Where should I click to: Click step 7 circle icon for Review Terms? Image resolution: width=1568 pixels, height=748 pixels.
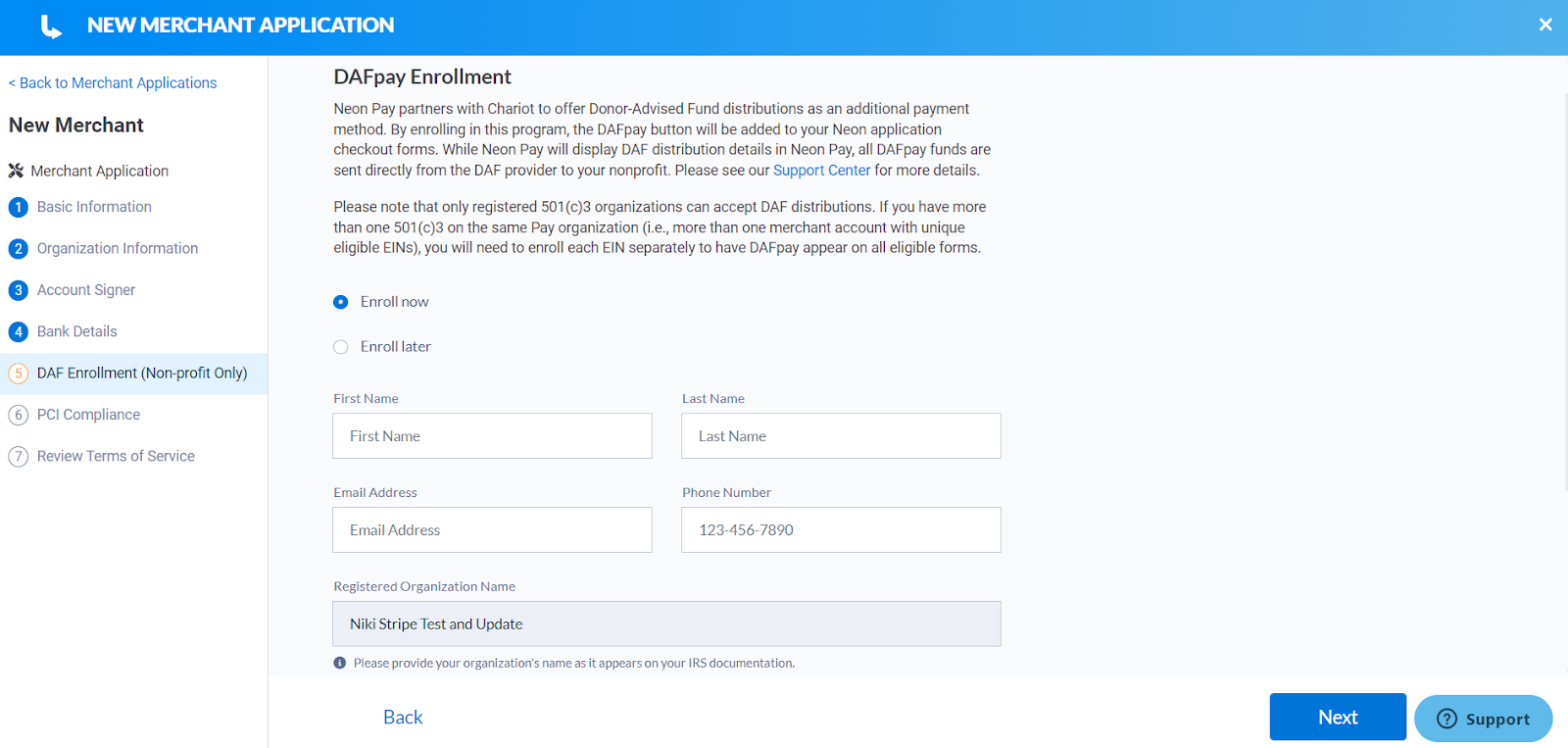18,457
